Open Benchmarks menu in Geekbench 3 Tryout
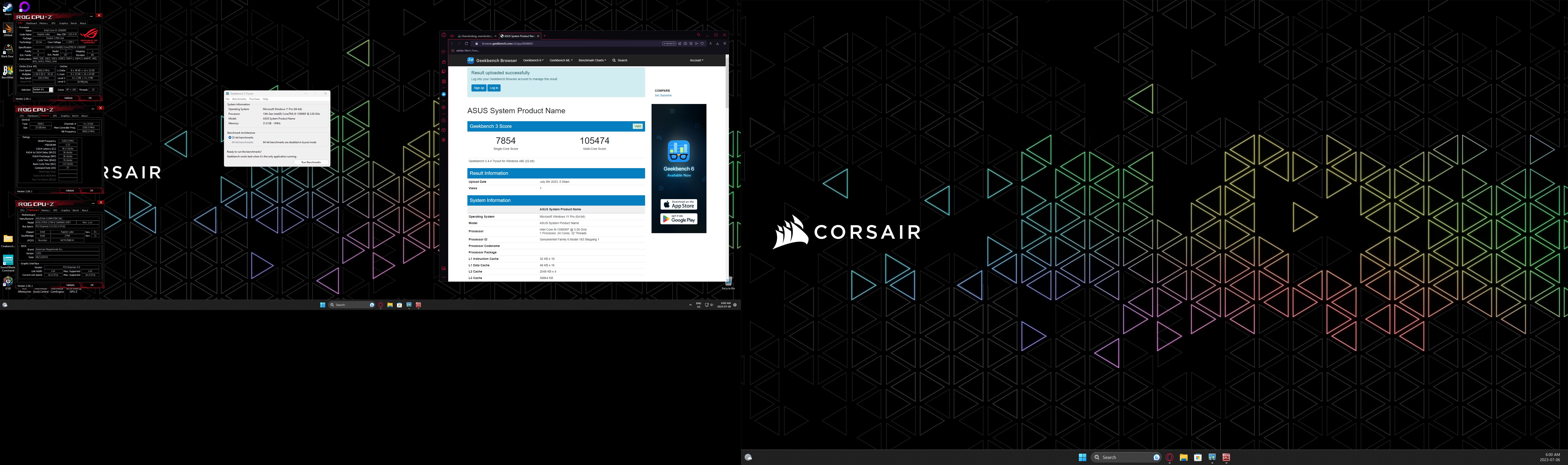Screen dimensions: 1568x465 [239, 99]
